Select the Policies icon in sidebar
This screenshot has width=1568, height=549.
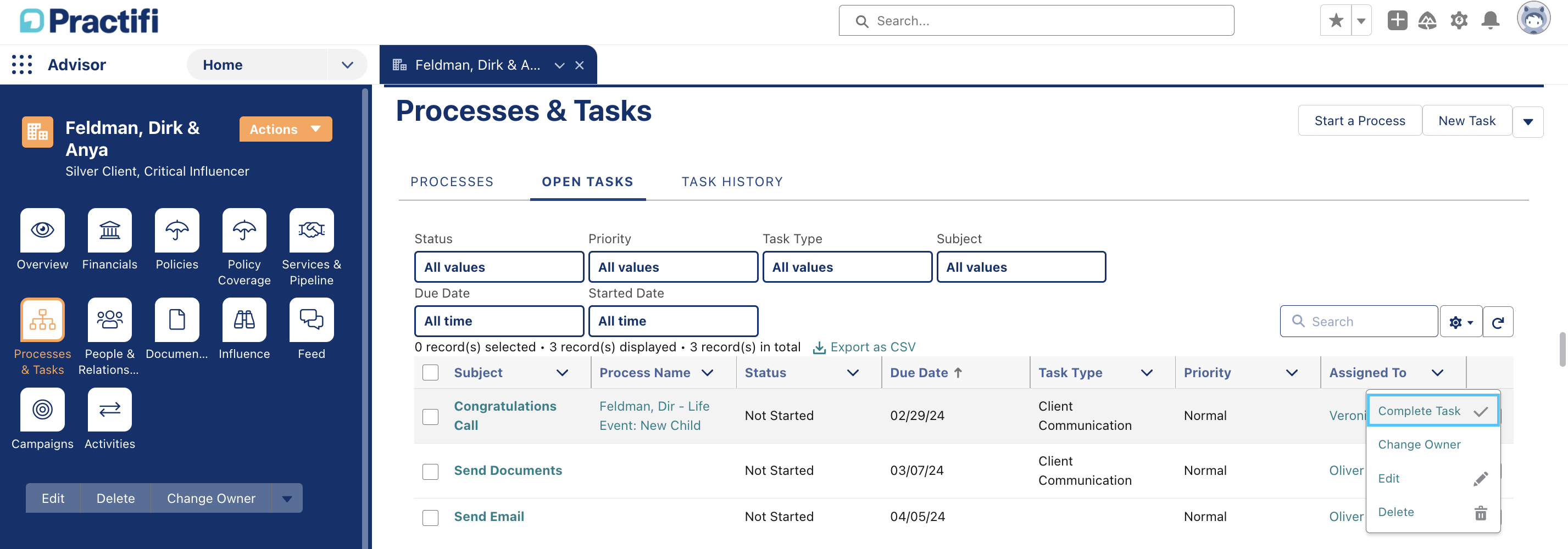[176, 231]
